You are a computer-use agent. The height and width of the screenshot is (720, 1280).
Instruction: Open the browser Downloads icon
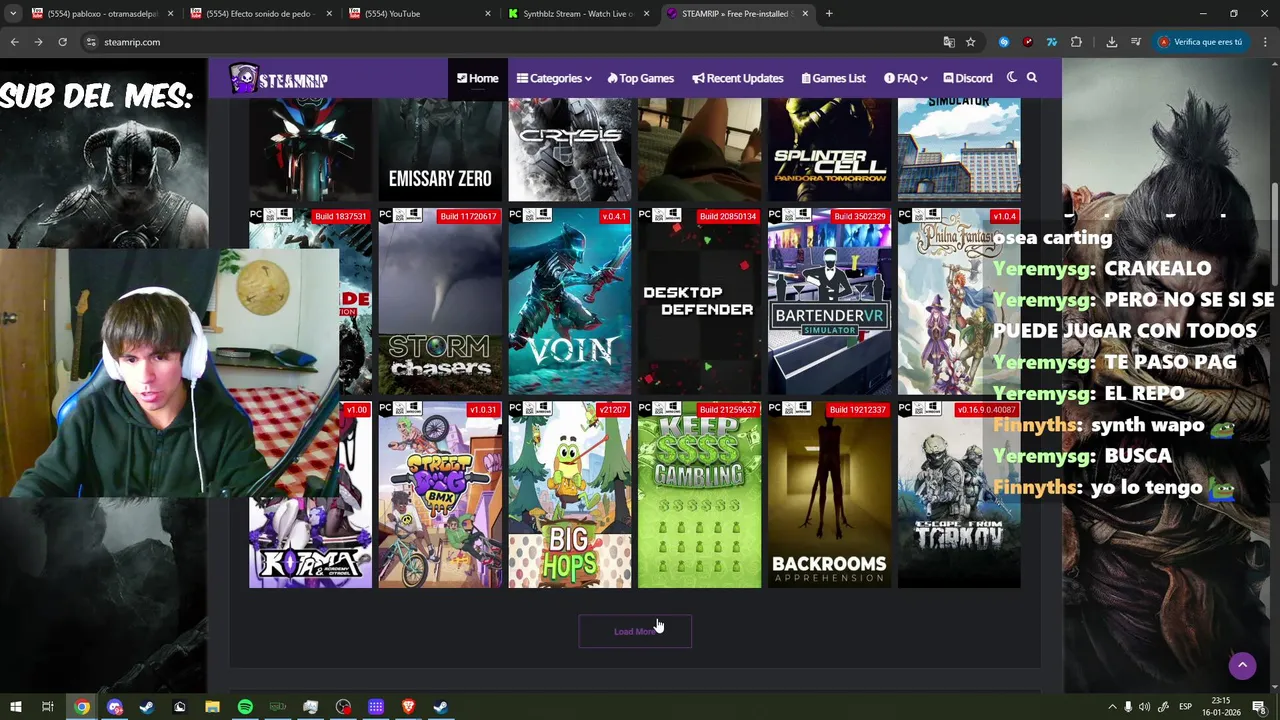[x=1112, y=42]
